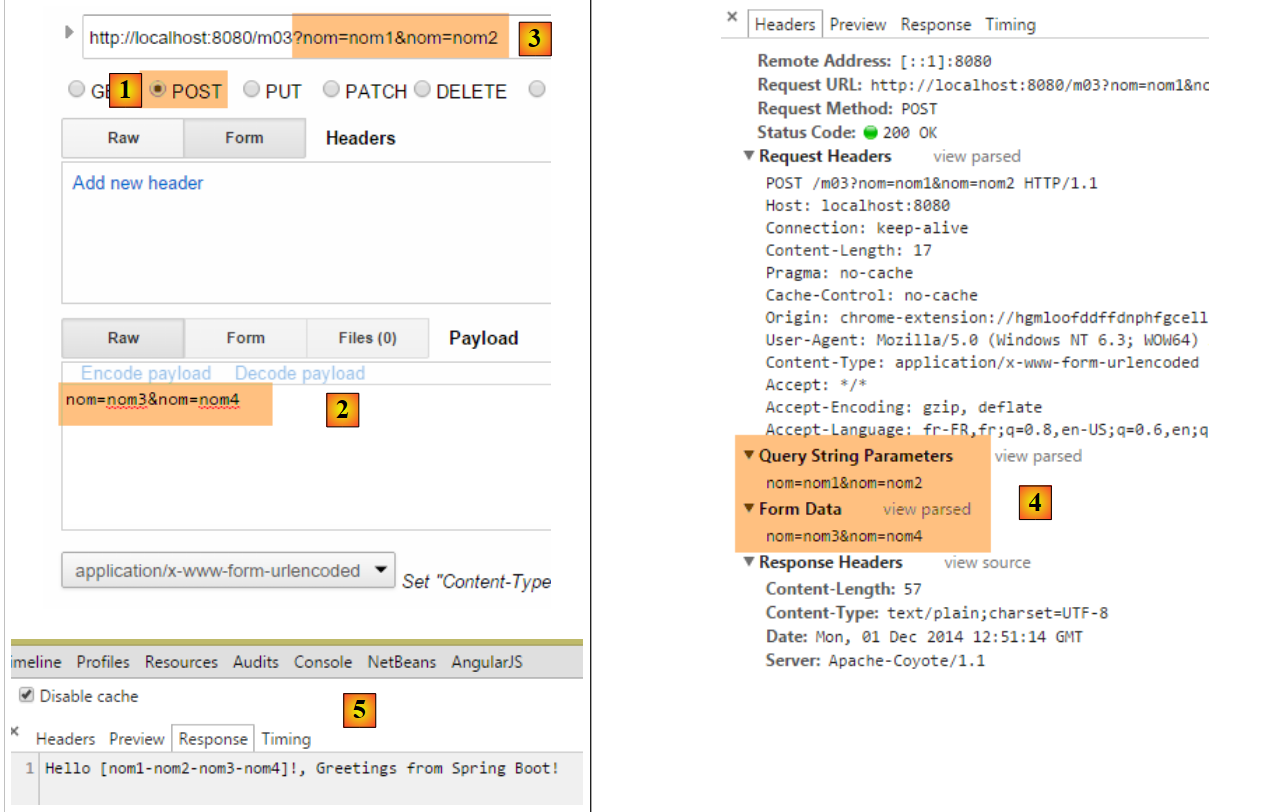Click the Encode payload link
1266x812 pixels.
[146, 373]
